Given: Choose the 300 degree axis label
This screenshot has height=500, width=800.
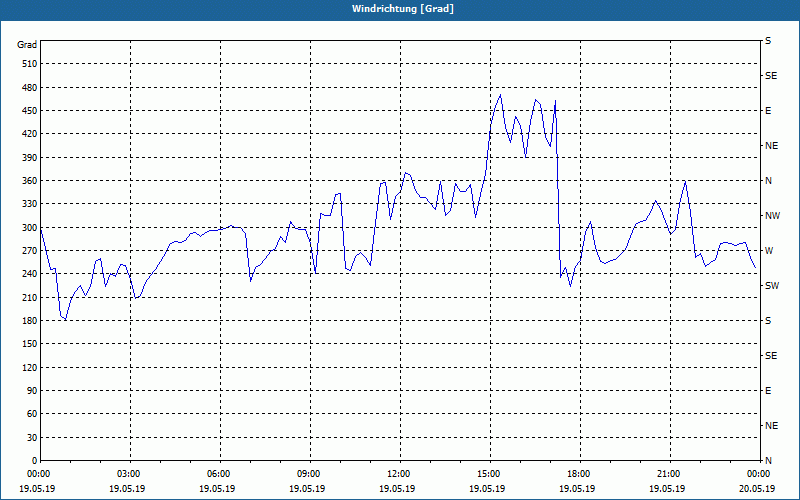Looking at the screenshot, I should point(30,228).
